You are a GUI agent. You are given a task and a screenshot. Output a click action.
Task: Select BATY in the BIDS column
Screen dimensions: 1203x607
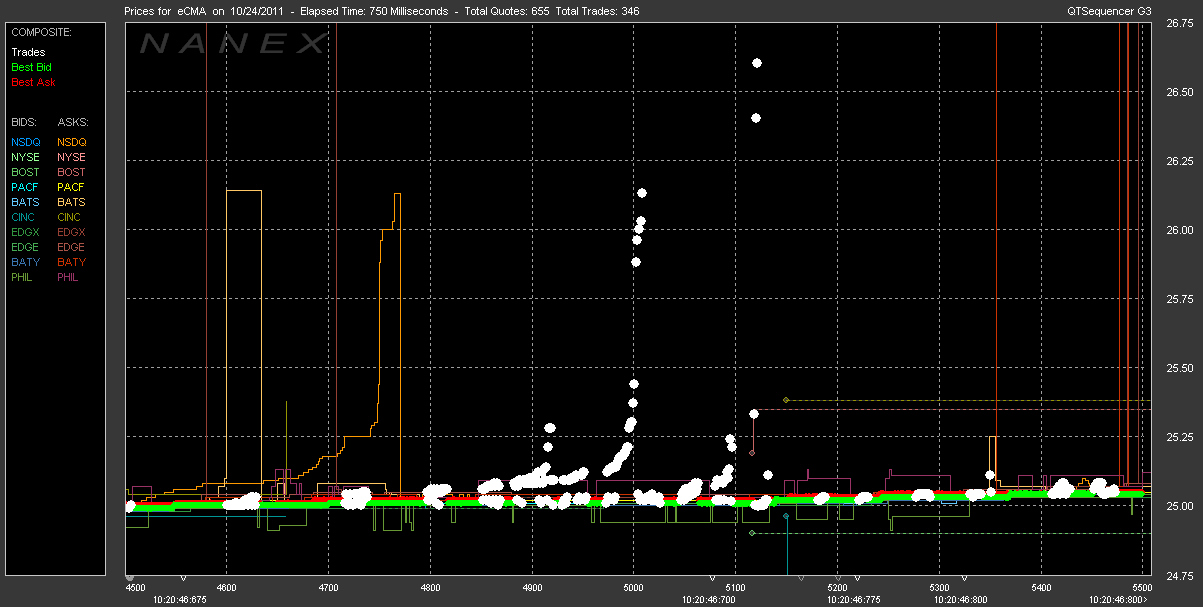[x=25, y=262]
